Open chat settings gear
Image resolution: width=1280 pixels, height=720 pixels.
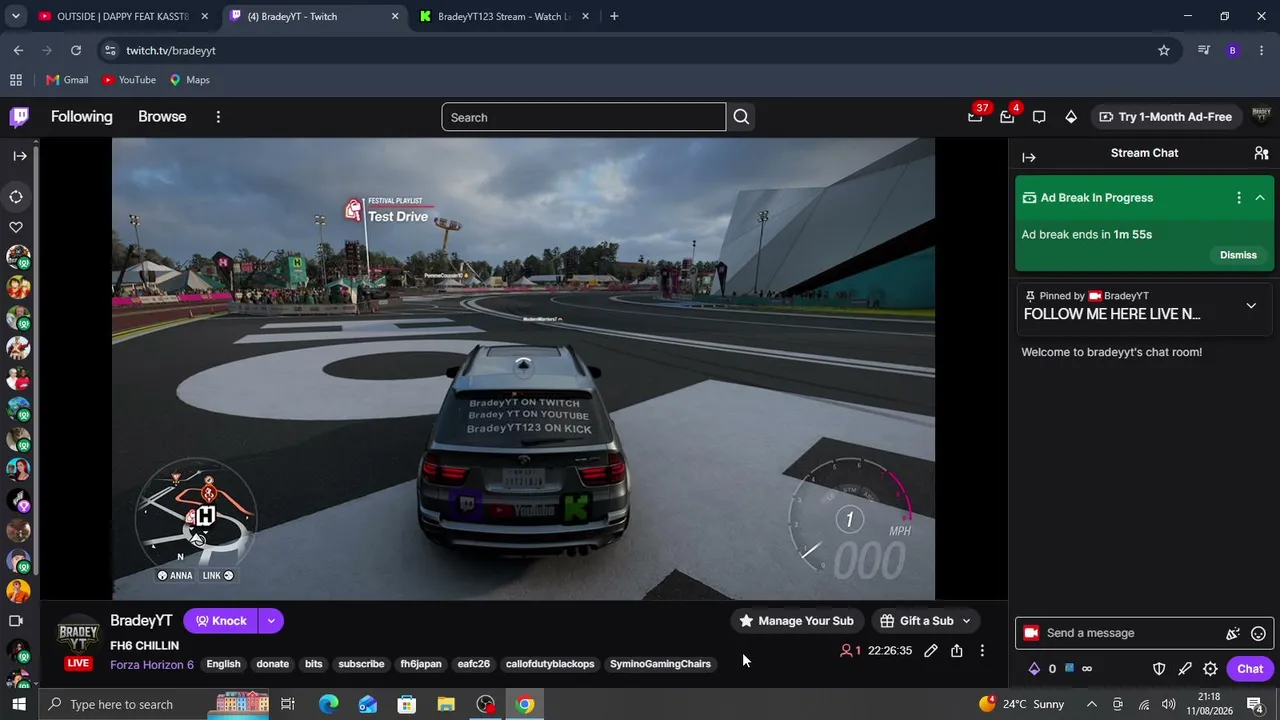1210,669
